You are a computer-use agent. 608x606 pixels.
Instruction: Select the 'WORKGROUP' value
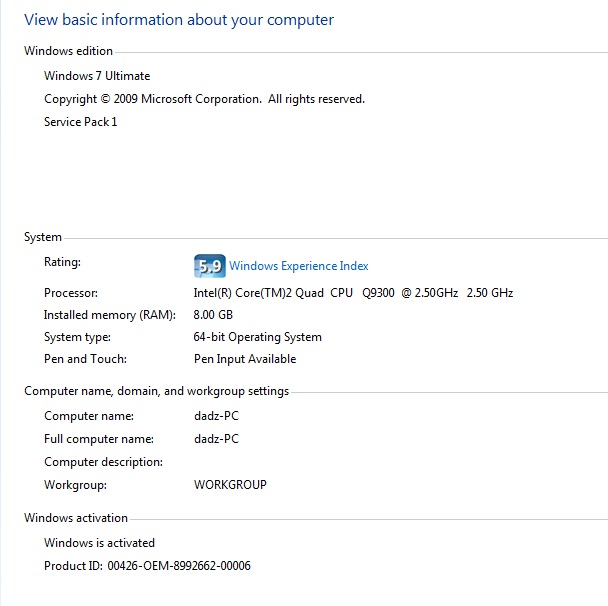click(230, 485)
